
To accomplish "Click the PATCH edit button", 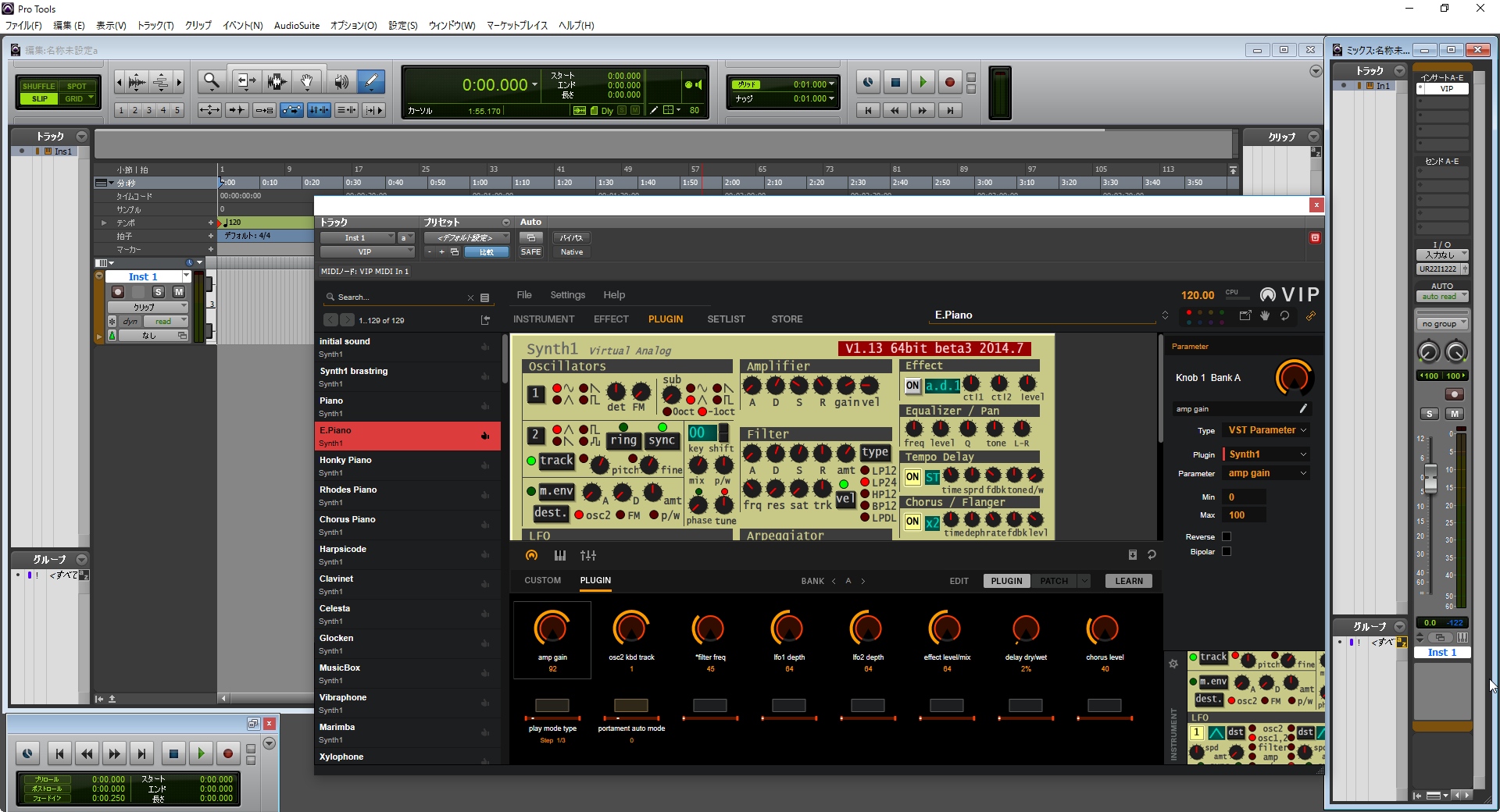I will [x=1054, y=581].
